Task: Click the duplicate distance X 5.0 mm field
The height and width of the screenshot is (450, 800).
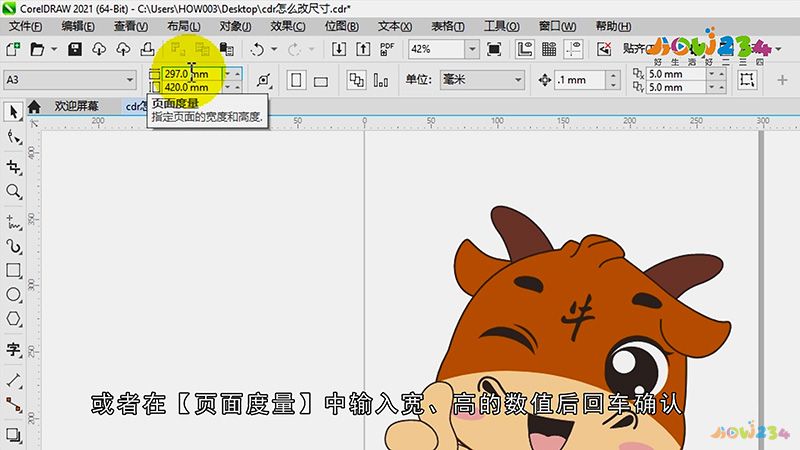Action: (x=677, y=74)
